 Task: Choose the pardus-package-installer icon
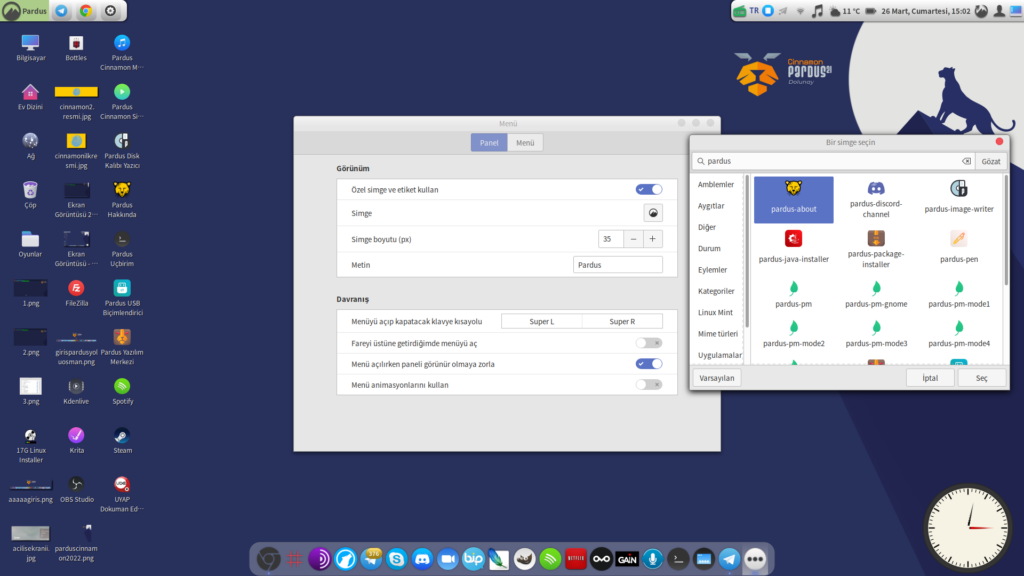click(876, 248)
